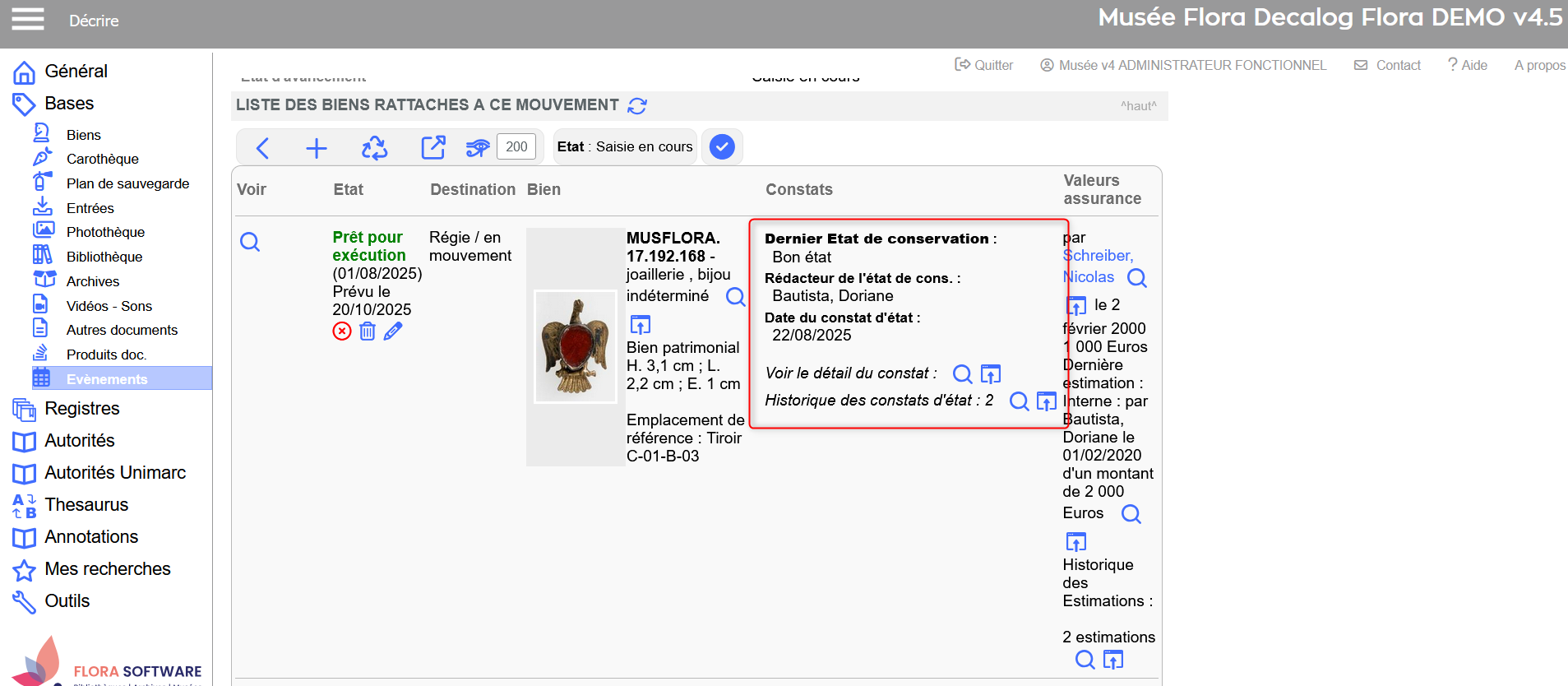1568x686 pixels.
Task: Edit the item state with the pencil icon
Action: 393,331
